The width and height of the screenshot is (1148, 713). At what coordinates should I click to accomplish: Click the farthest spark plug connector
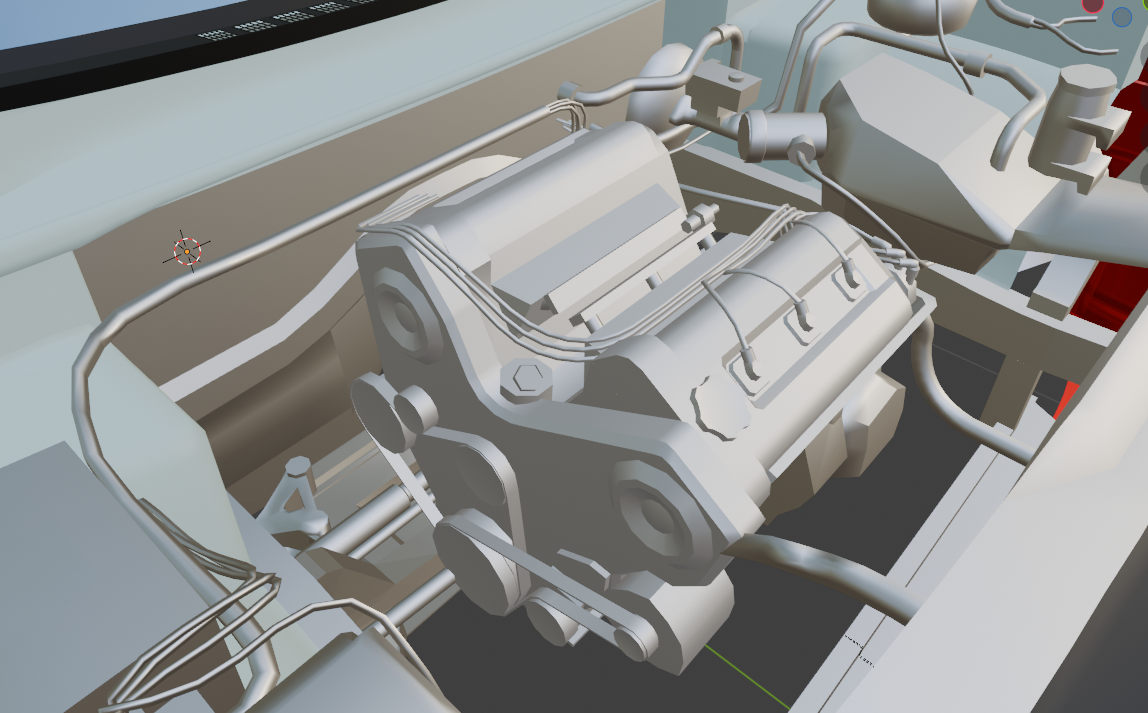(851, 276)
